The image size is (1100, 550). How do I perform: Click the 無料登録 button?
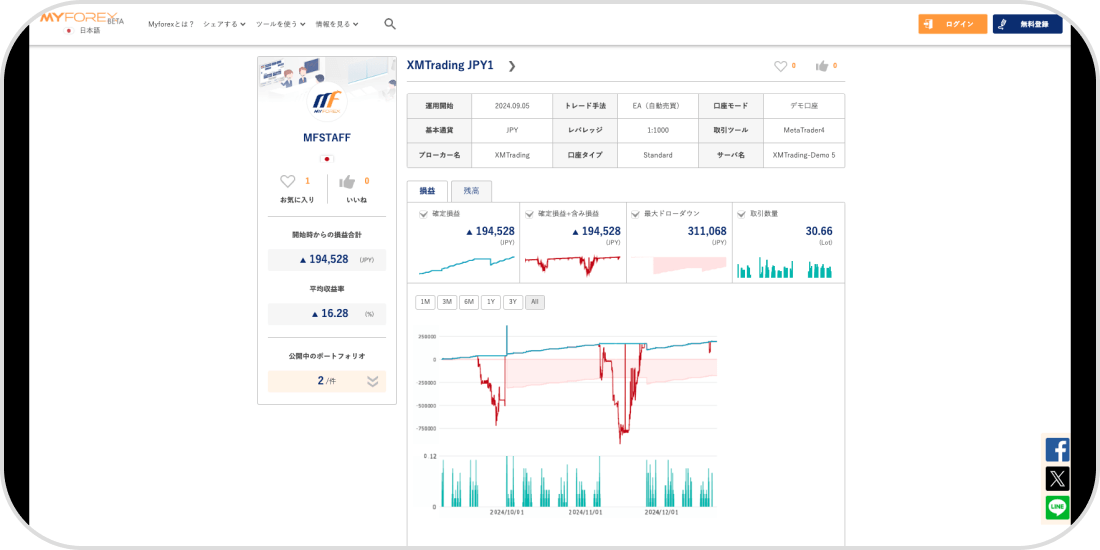point(1028,24)
